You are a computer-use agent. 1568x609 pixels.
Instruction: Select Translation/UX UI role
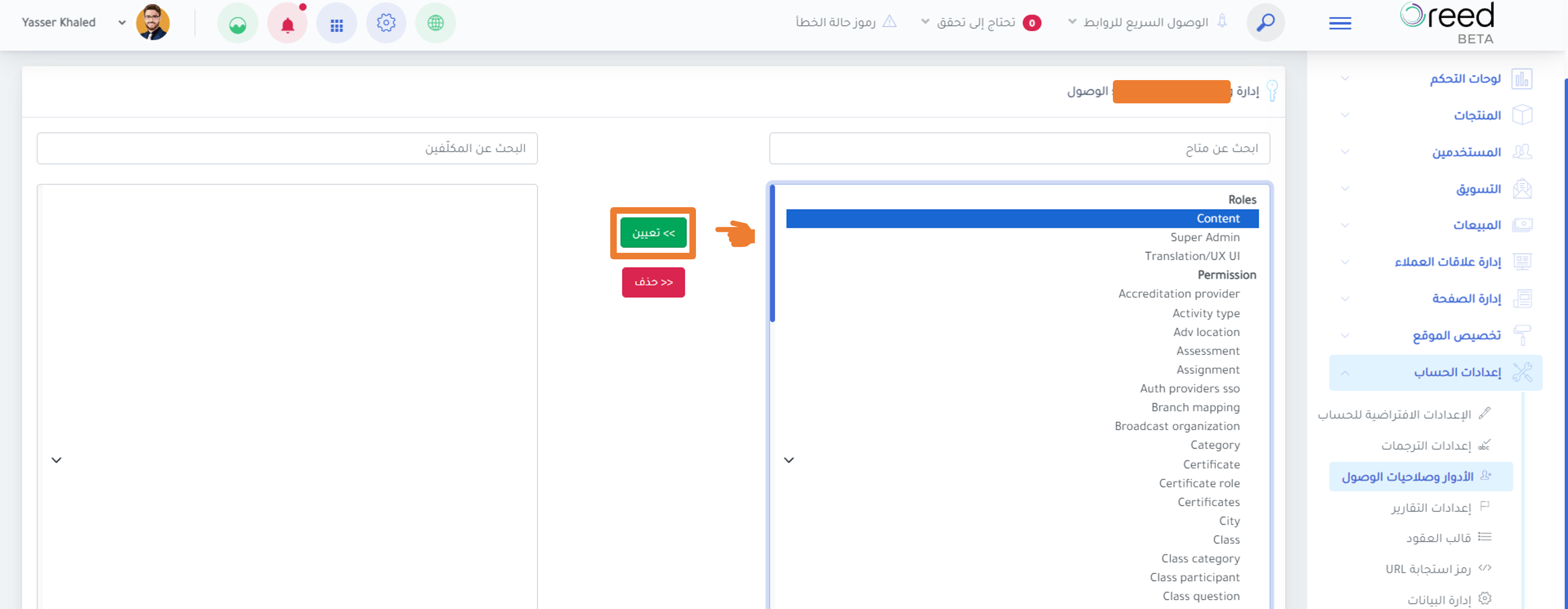click(x=1022, y=256)
